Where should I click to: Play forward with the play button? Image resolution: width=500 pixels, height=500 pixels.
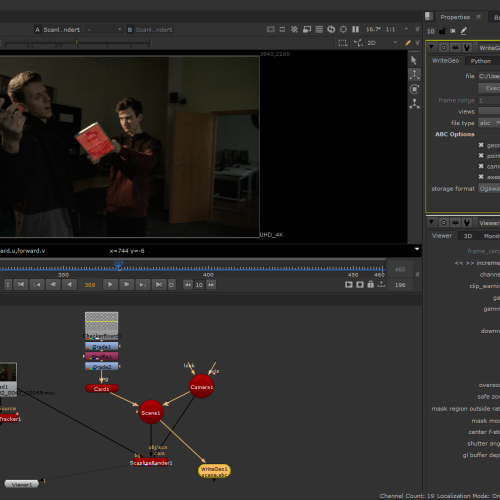(110, 284)
